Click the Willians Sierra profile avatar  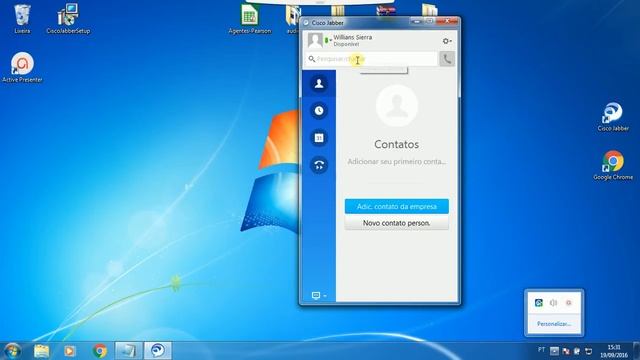315,40
